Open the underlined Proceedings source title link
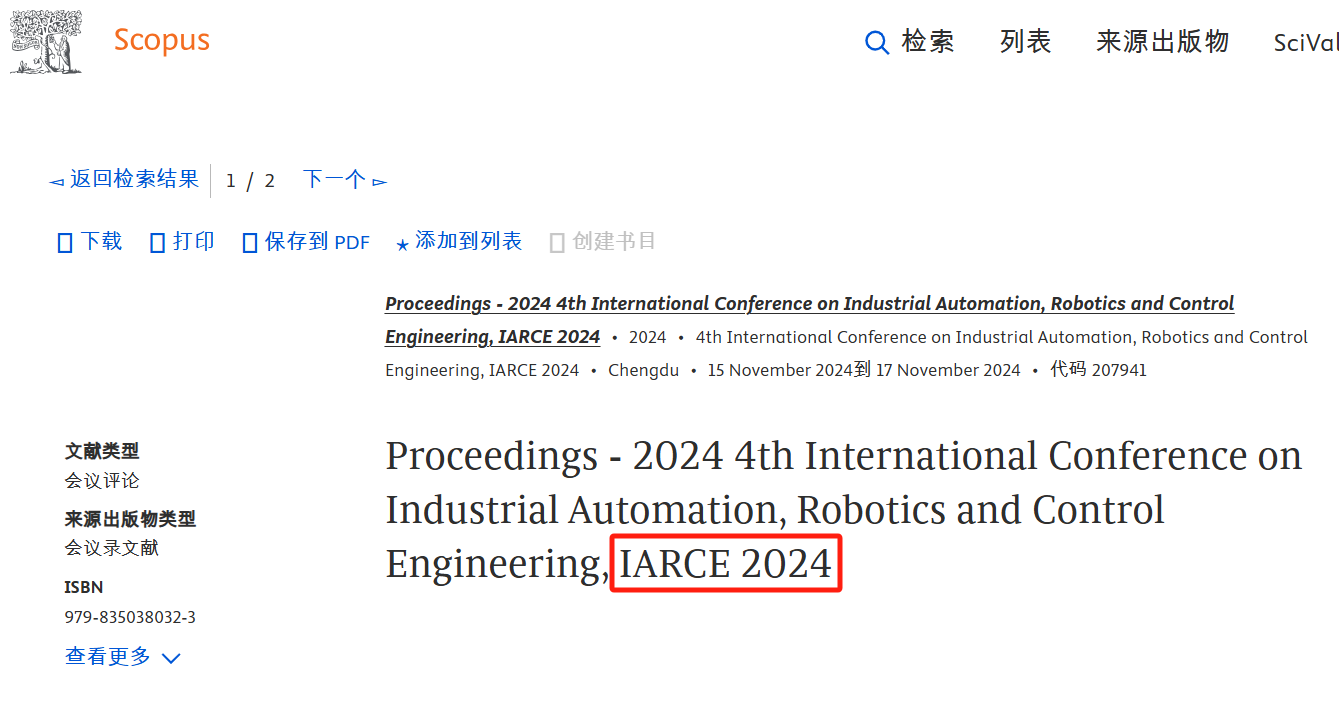This screenshot has width=1339, height=705. coord(809,304)
